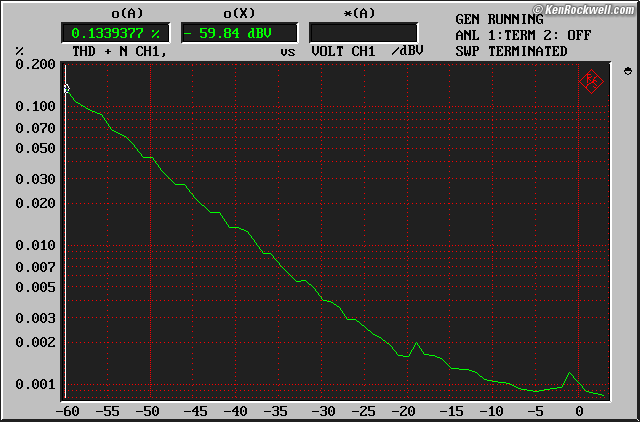Click the 0.001 y-axis value
Image resolution: width=640 pixels, height=422 pixels.
coord(35,384)
